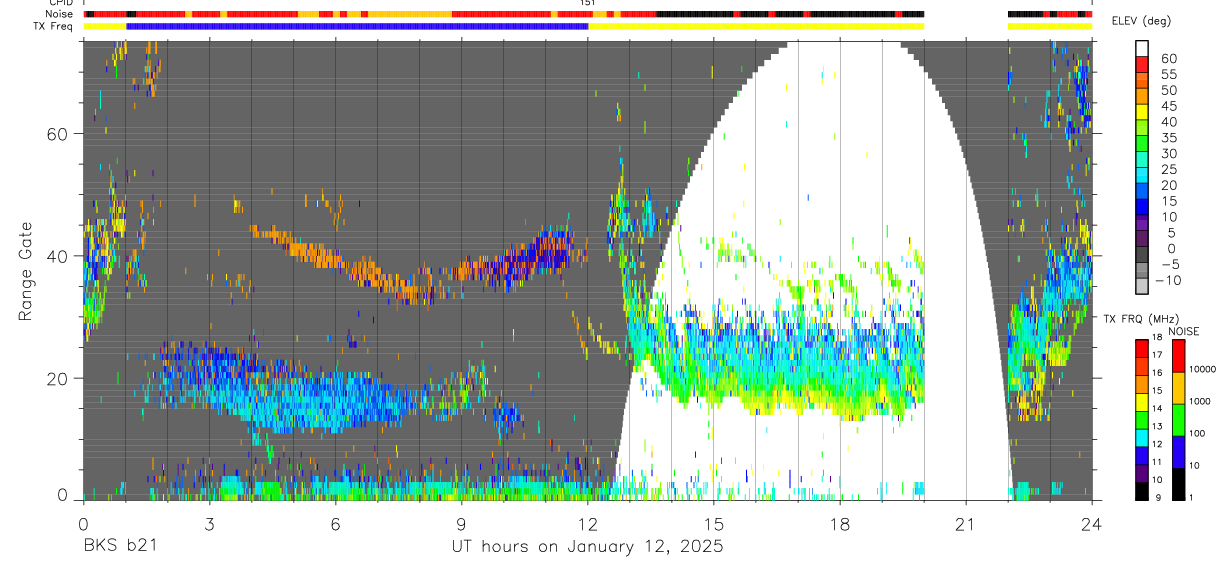Click the 'CPID' row label at top left
The width and height of the screenshot is (1228, 567).
point(59,3)
